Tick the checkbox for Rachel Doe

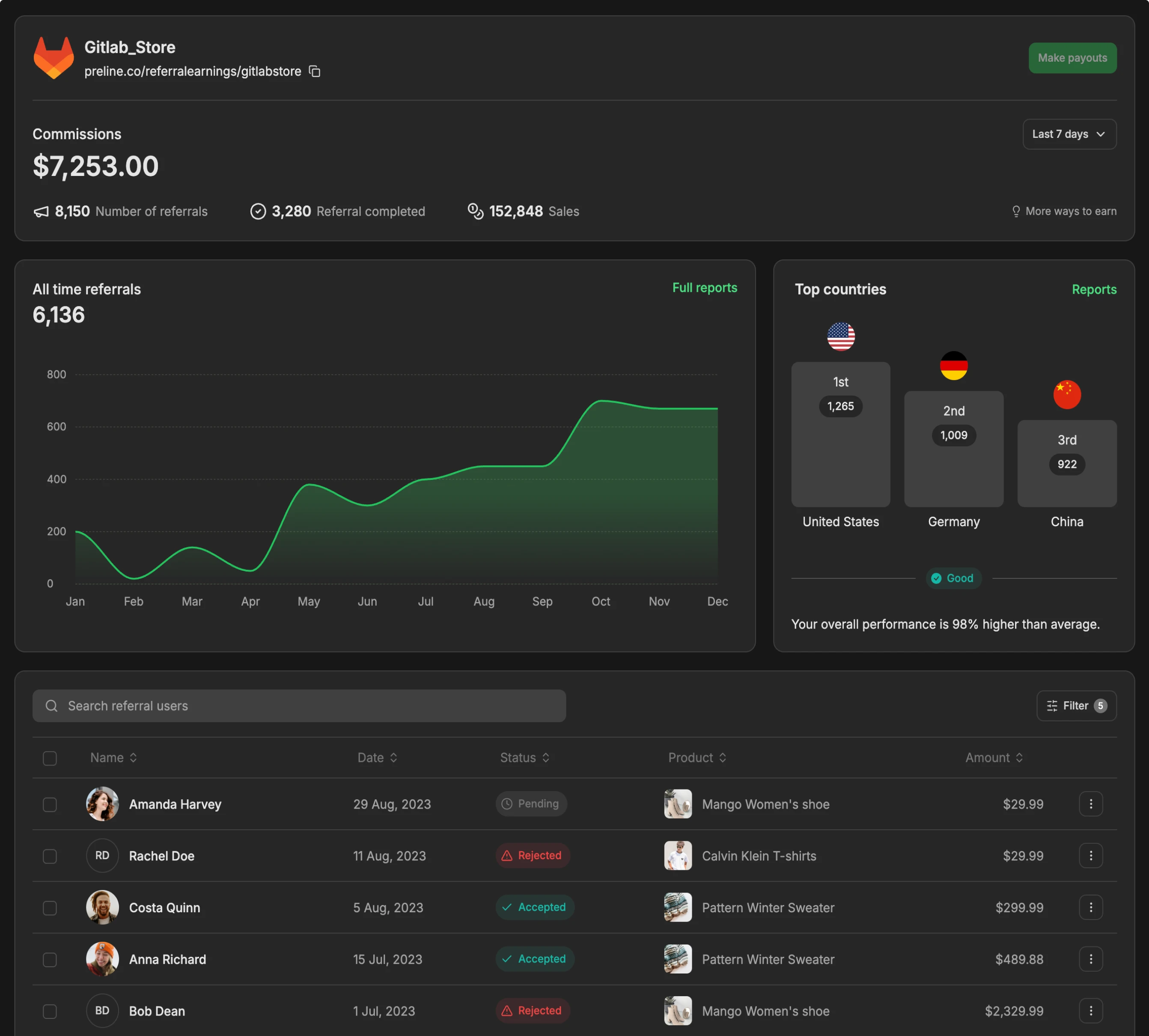50,856
